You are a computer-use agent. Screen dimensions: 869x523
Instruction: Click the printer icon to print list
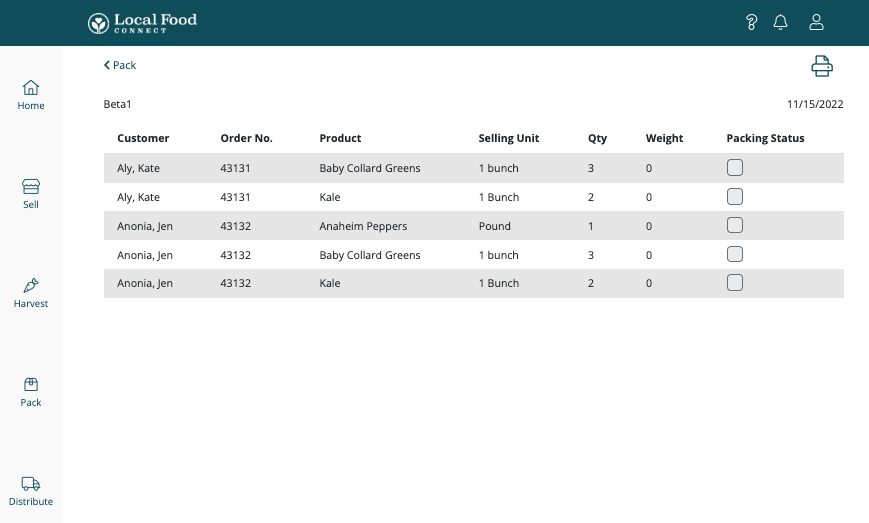click(821, 66)
